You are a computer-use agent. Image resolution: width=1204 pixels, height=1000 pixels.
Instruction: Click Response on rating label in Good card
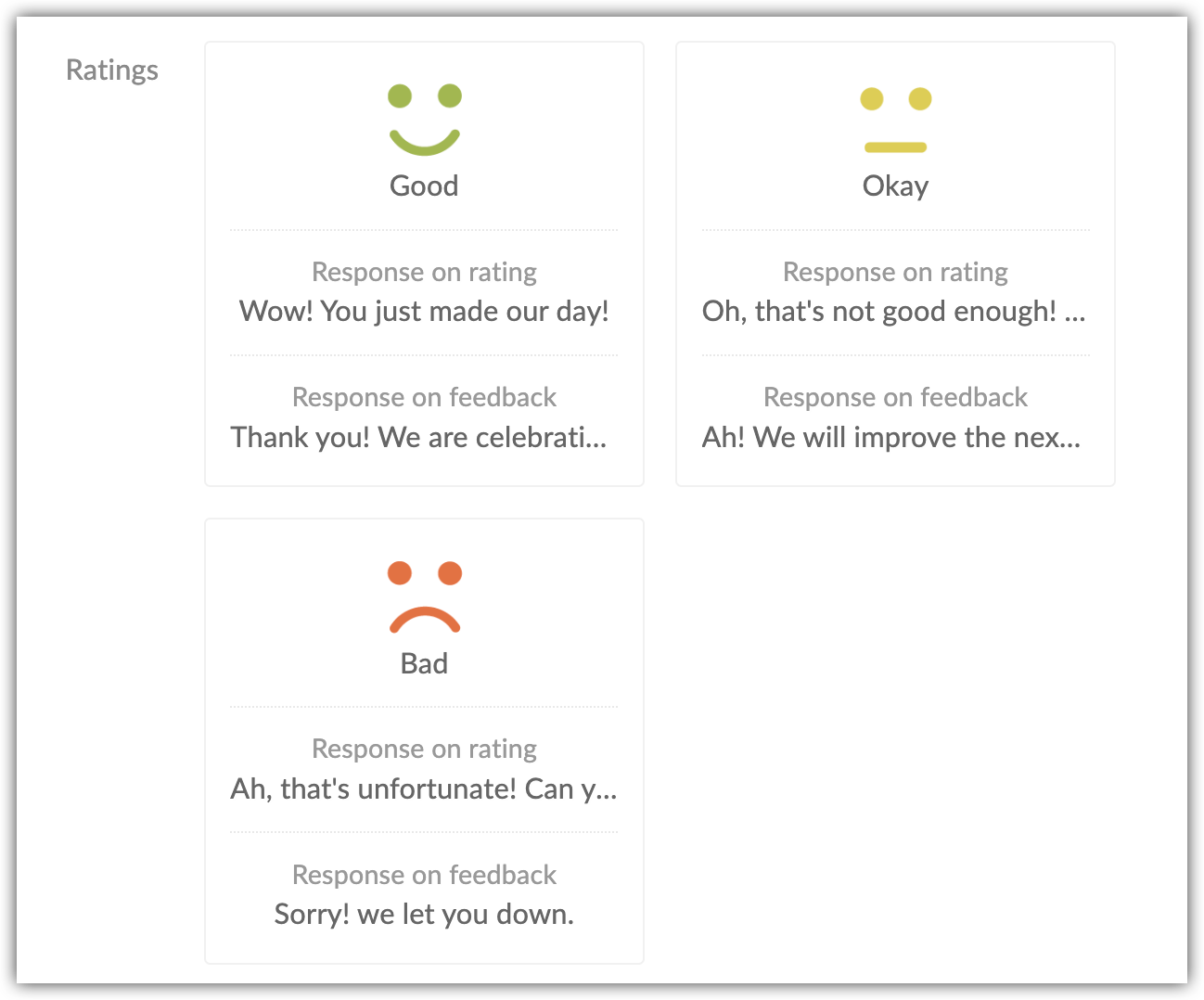[424, 272]
